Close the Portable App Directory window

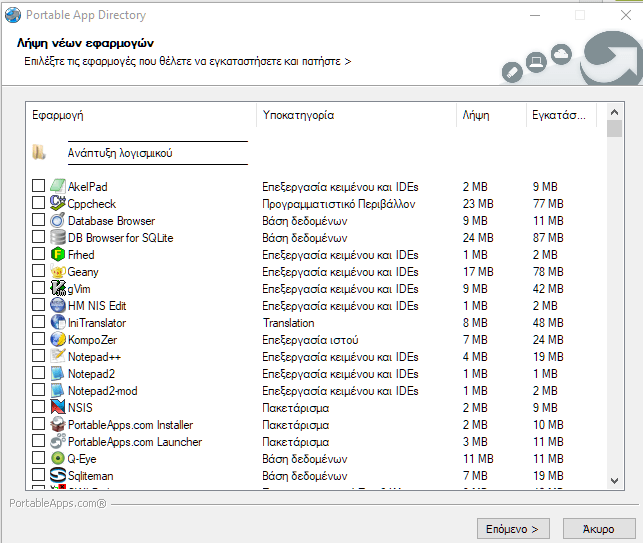pyautogui.click(x=626, y=15)
